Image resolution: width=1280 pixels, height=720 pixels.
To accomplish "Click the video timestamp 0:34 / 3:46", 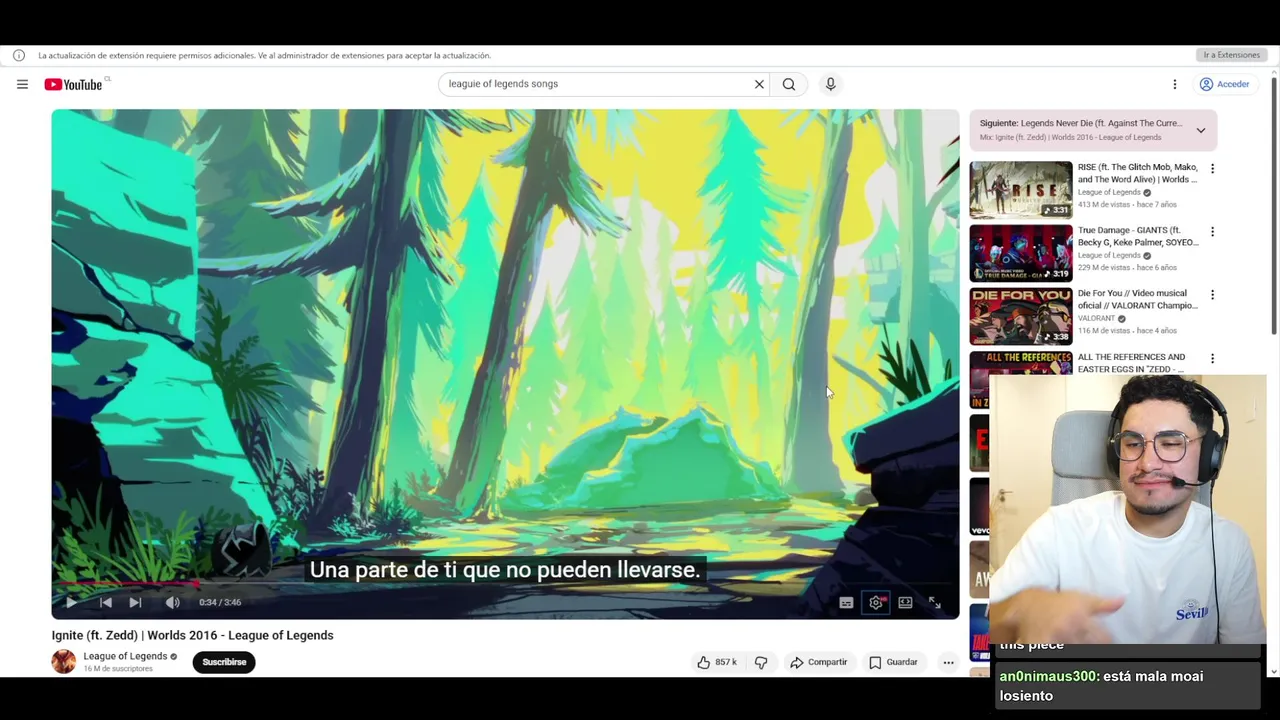I will pos(220,602).
